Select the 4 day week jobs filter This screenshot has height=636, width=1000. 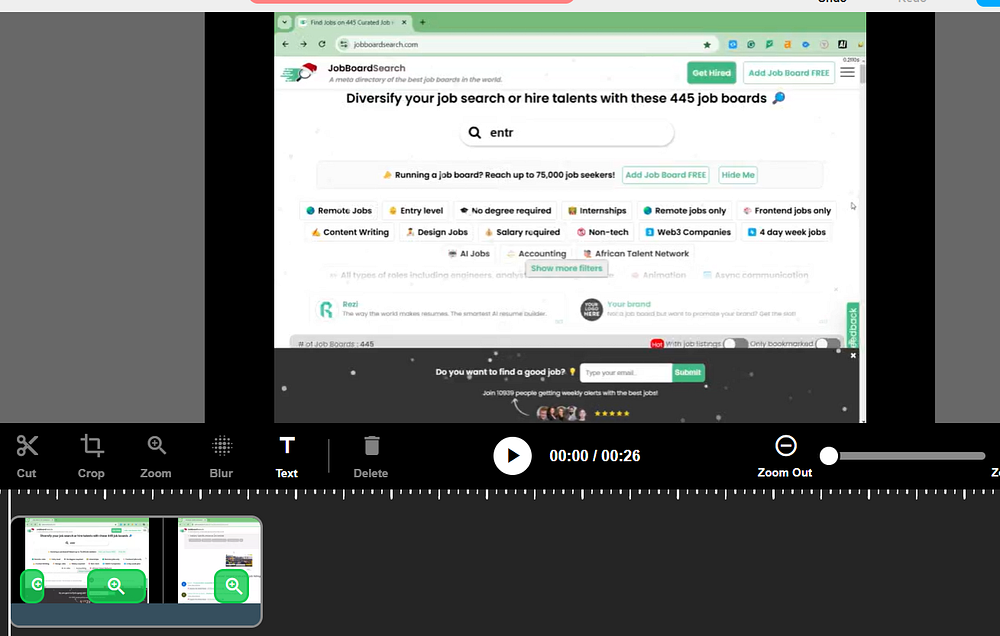click(786, 232)
